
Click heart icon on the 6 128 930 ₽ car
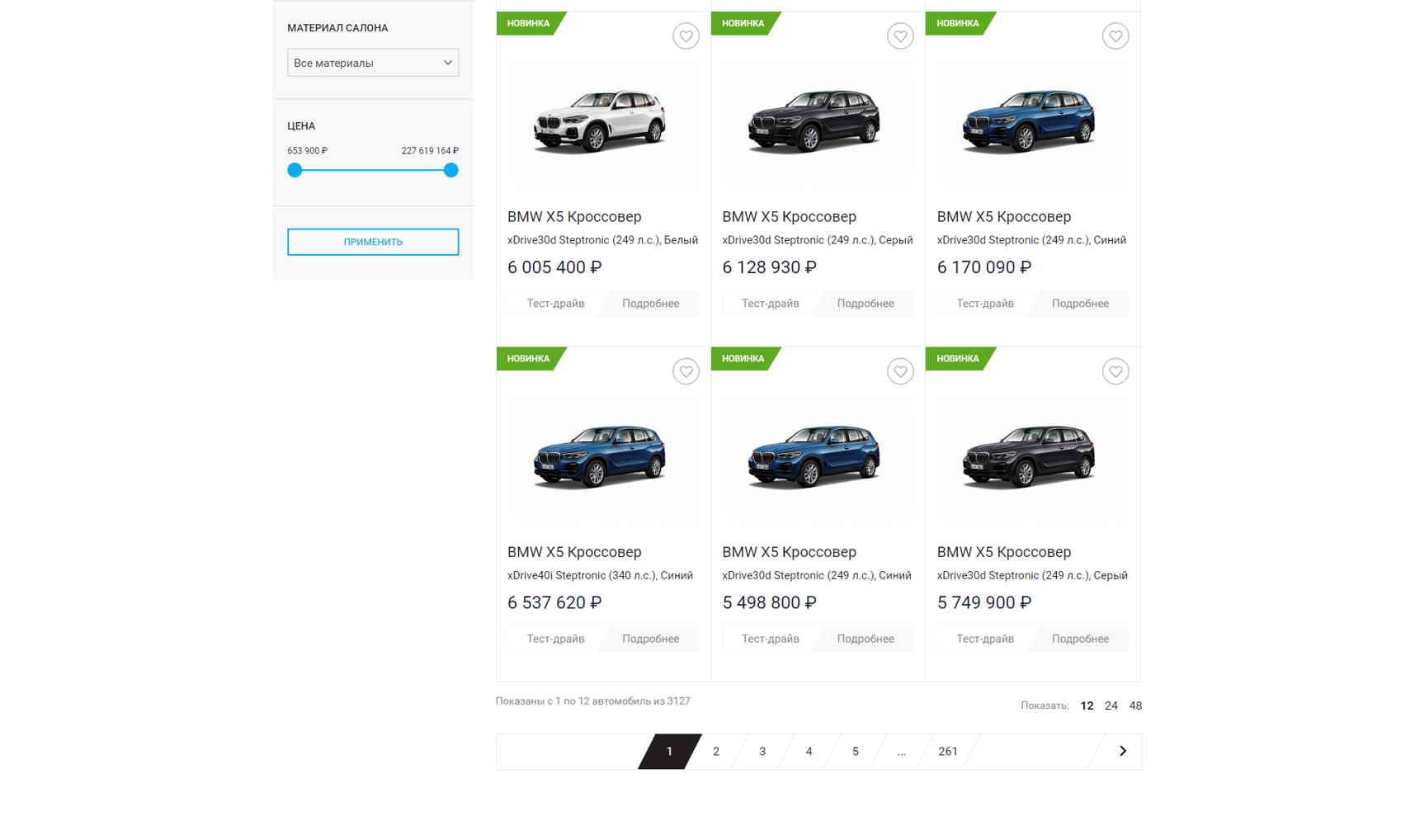click(x=900, y=36)
